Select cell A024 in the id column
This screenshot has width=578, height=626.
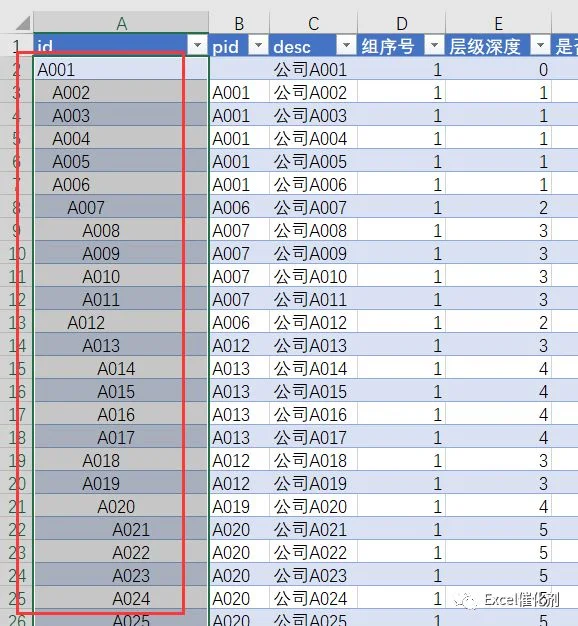tap(121, 598)
